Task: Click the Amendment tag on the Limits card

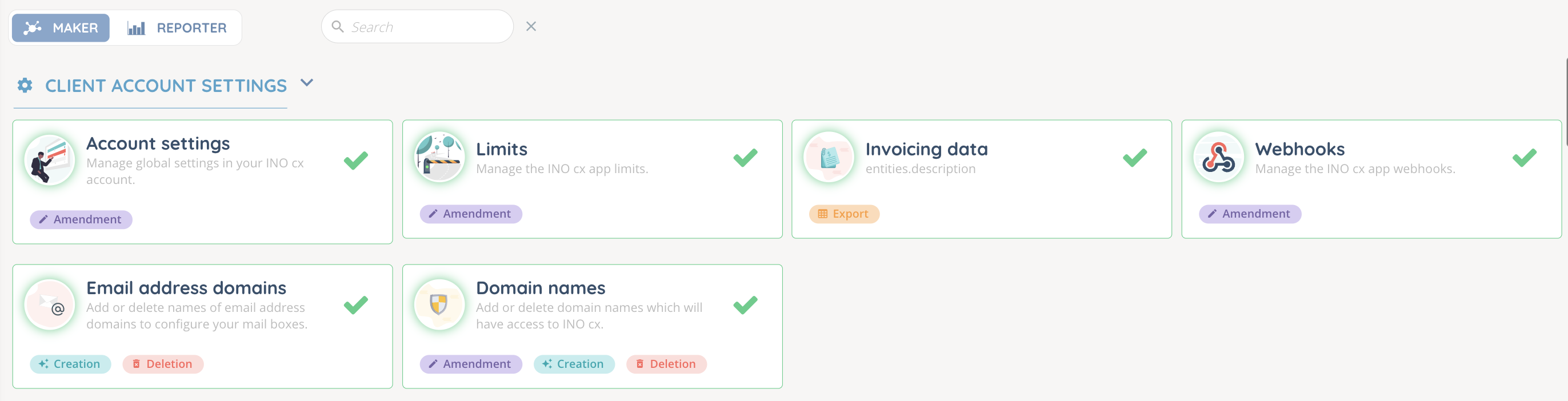Action: coord(470,214)
